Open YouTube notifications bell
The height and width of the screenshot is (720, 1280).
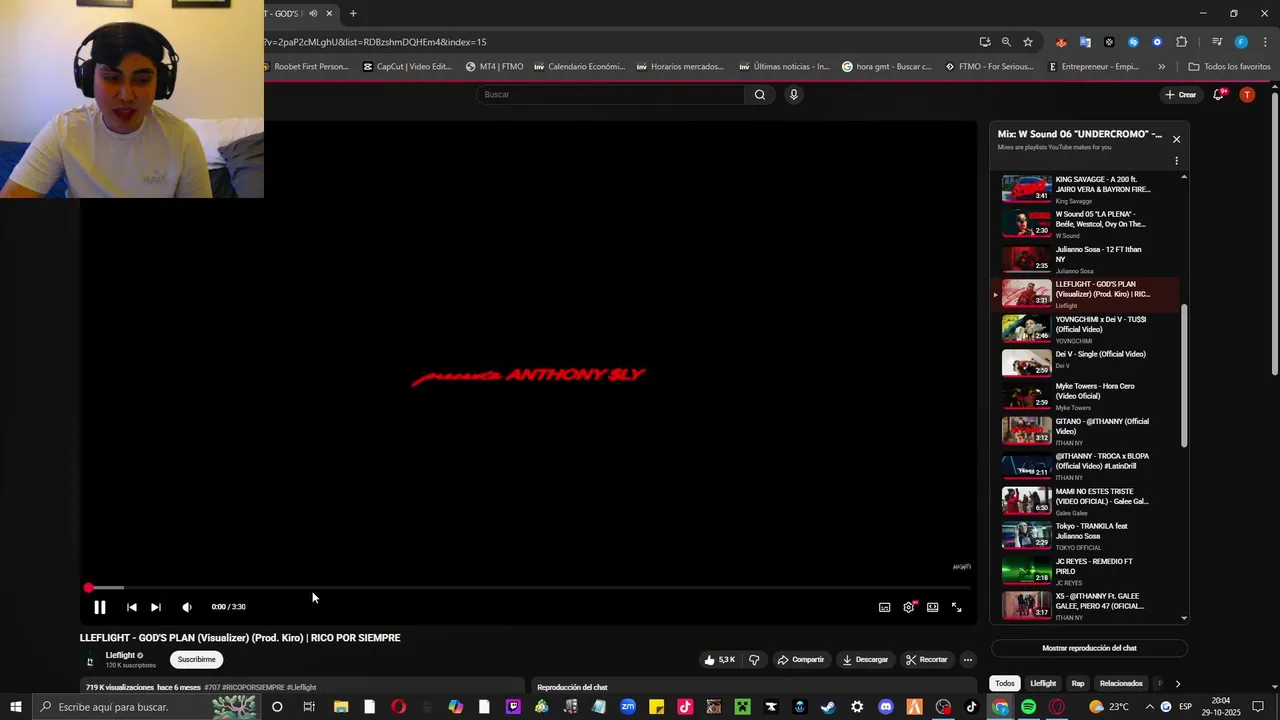(1219, 95)
